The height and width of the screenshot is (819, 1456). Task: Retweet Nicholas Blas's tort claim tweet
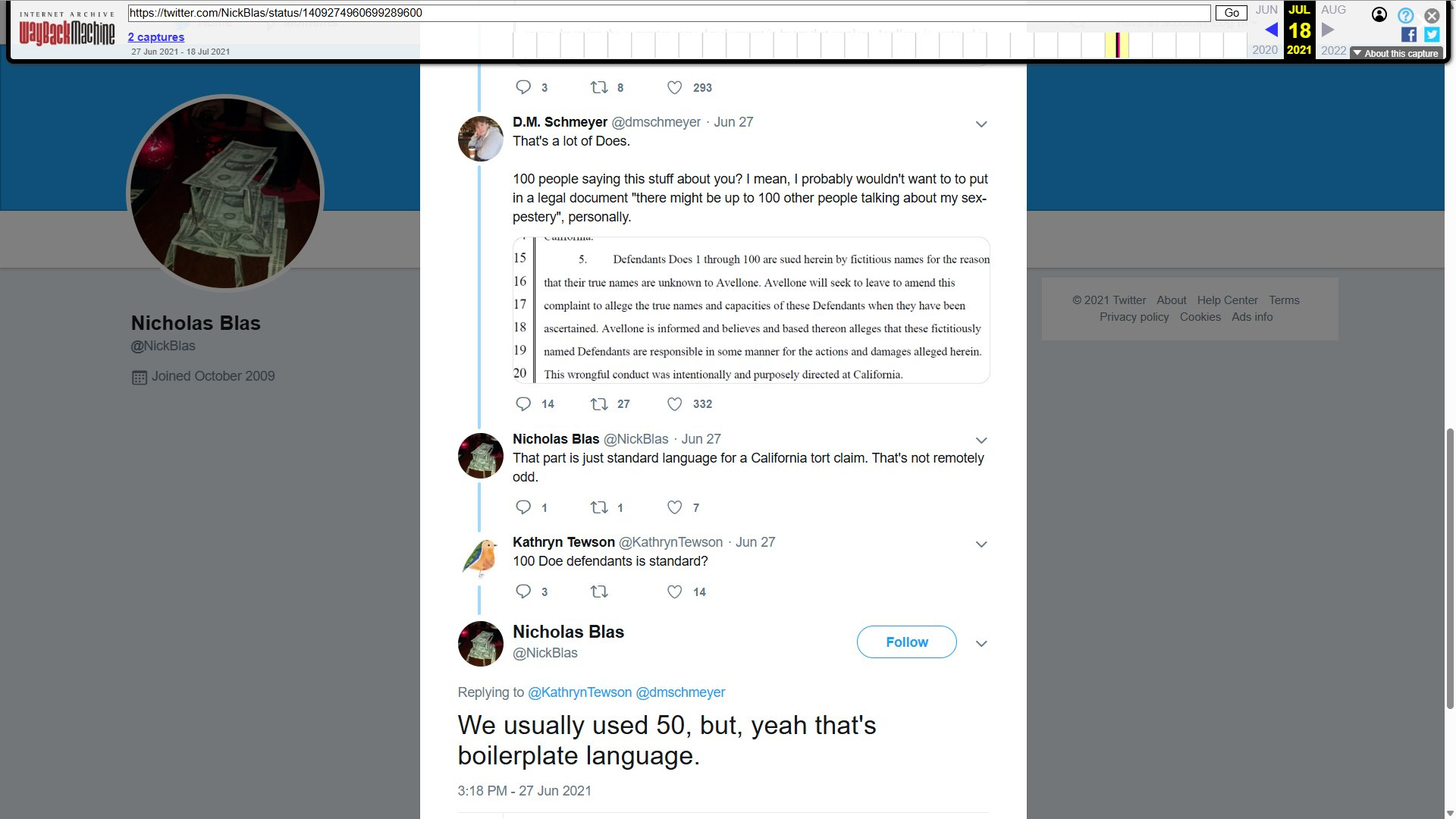click(599, 507)
